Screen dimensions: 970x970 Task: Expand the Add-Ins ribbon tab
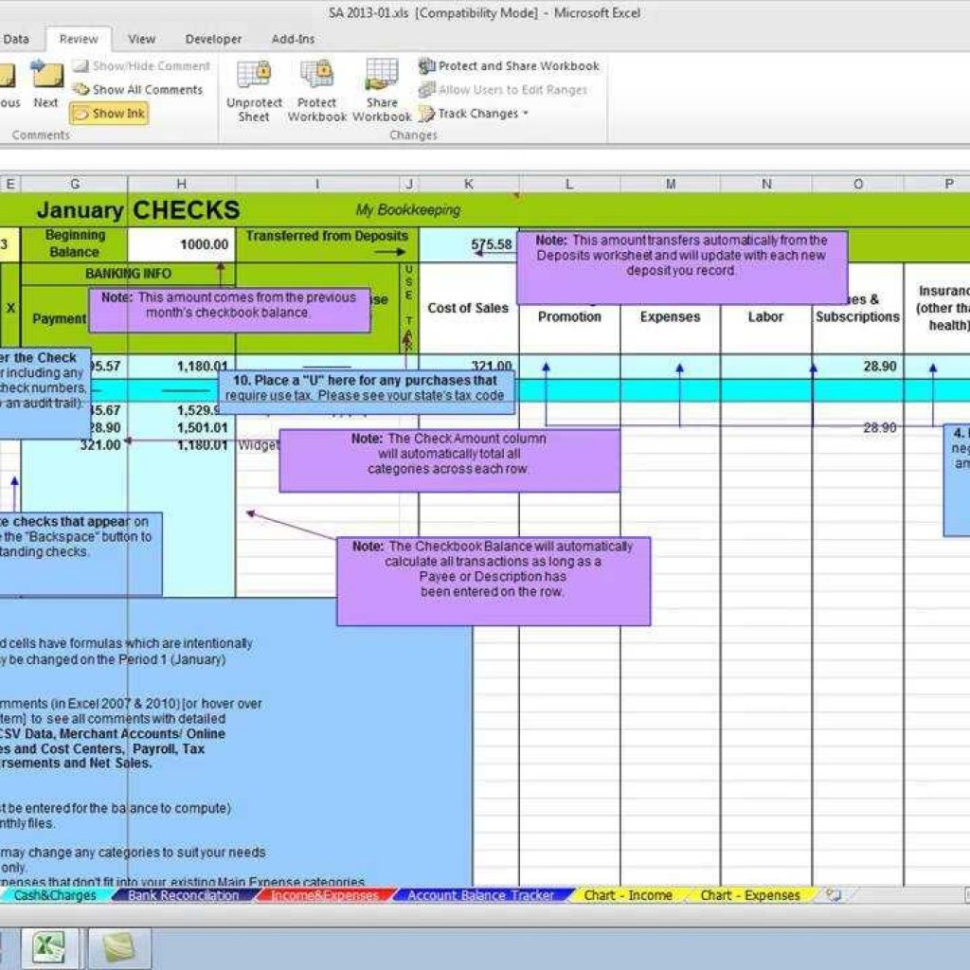293,38
